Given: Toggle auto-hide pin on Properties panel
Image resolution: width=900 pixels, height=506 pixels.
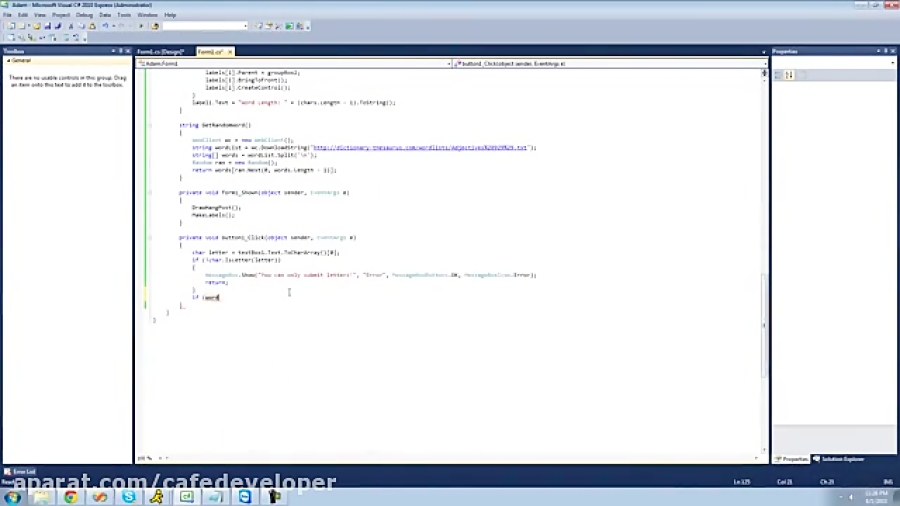Looking at the screenshot, I should (x=886, y=51).
